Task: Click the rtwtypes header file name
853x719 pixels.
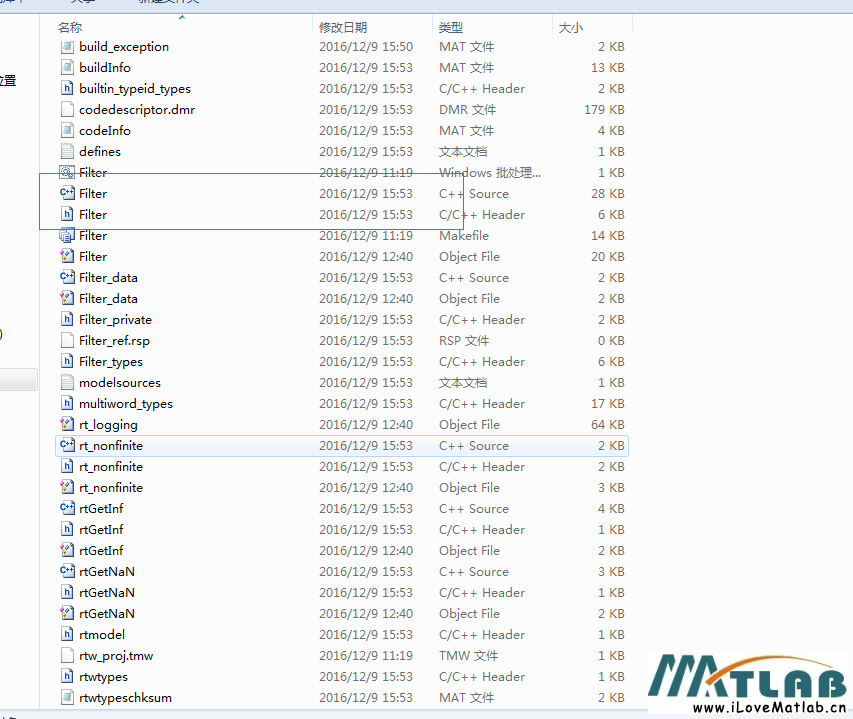Action: [x=103, y=677]
